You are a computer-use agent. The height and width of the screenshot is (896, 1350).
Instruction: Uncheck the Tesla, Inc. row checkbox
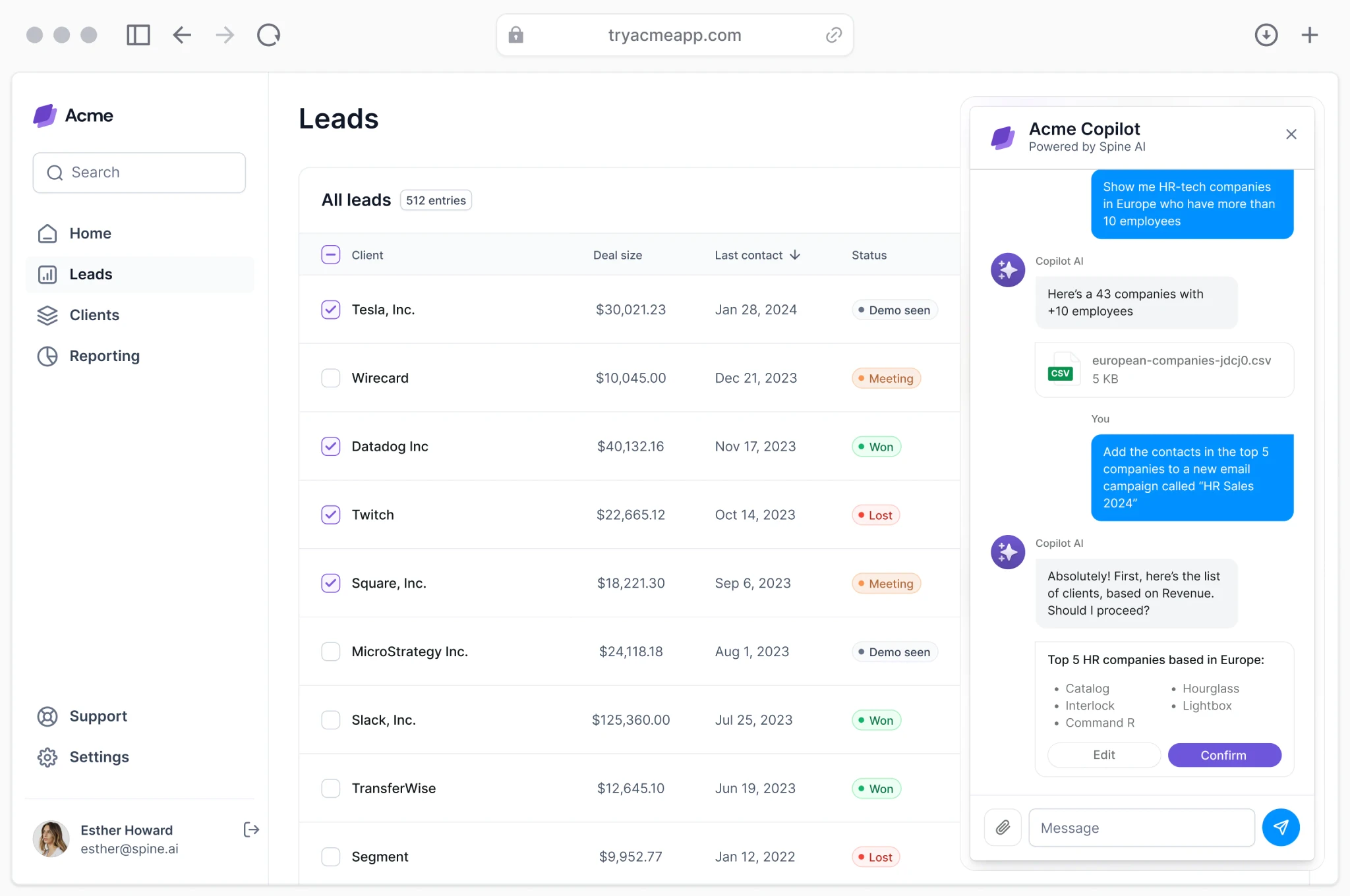pyautogui.click(x=331, y=309)
